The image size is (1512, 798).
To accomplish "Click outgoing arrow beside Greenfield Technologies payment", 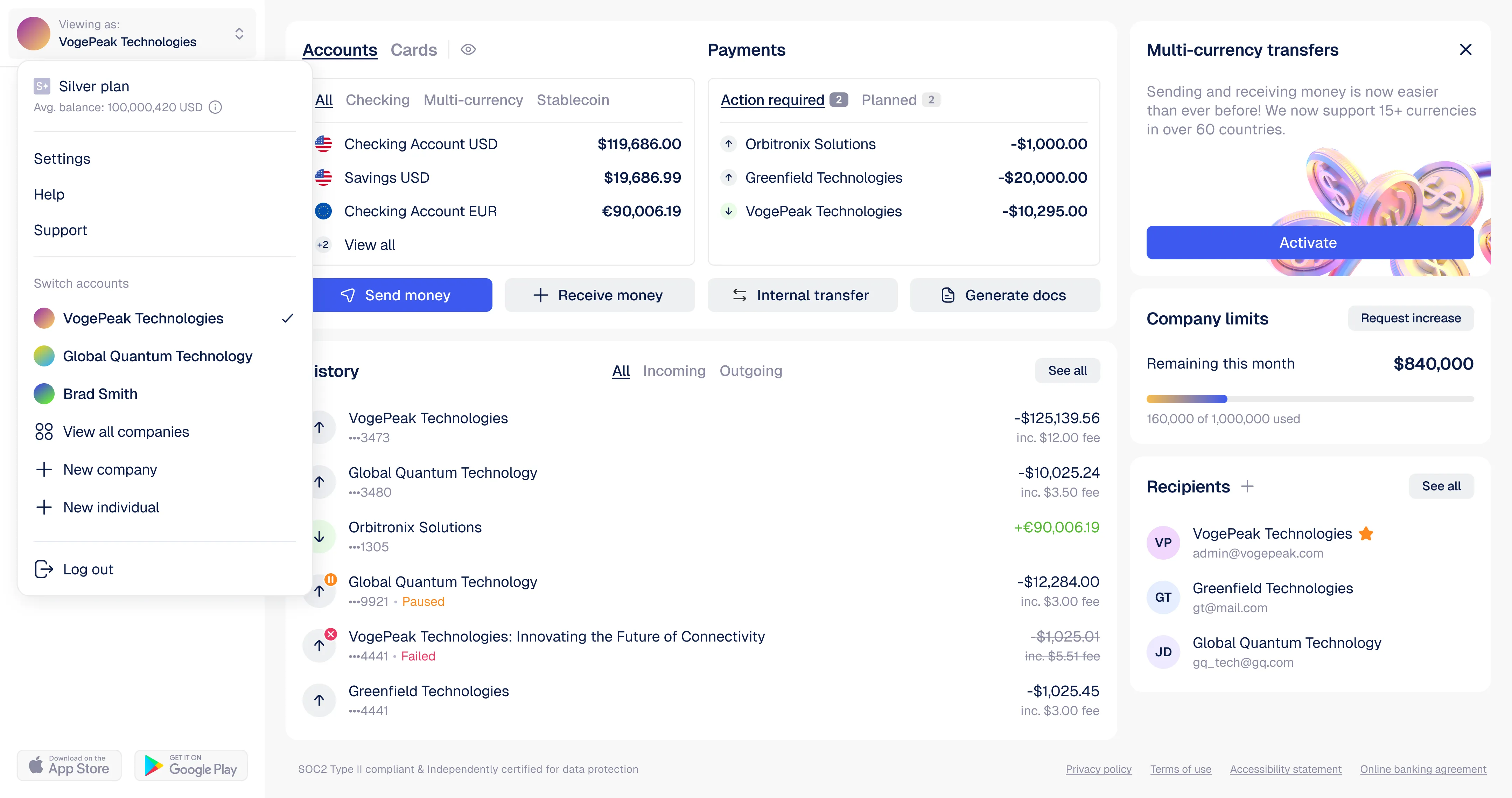I will (x=729, y=178).
